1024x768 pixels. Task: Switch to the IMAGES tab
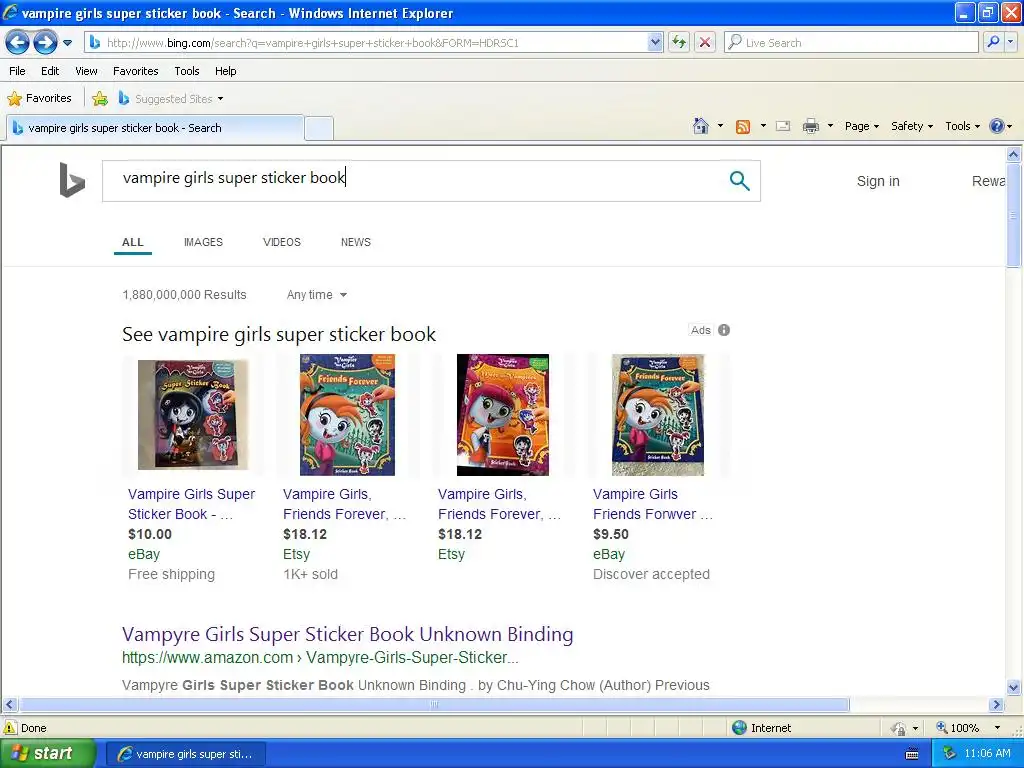[x=203, y=242]
